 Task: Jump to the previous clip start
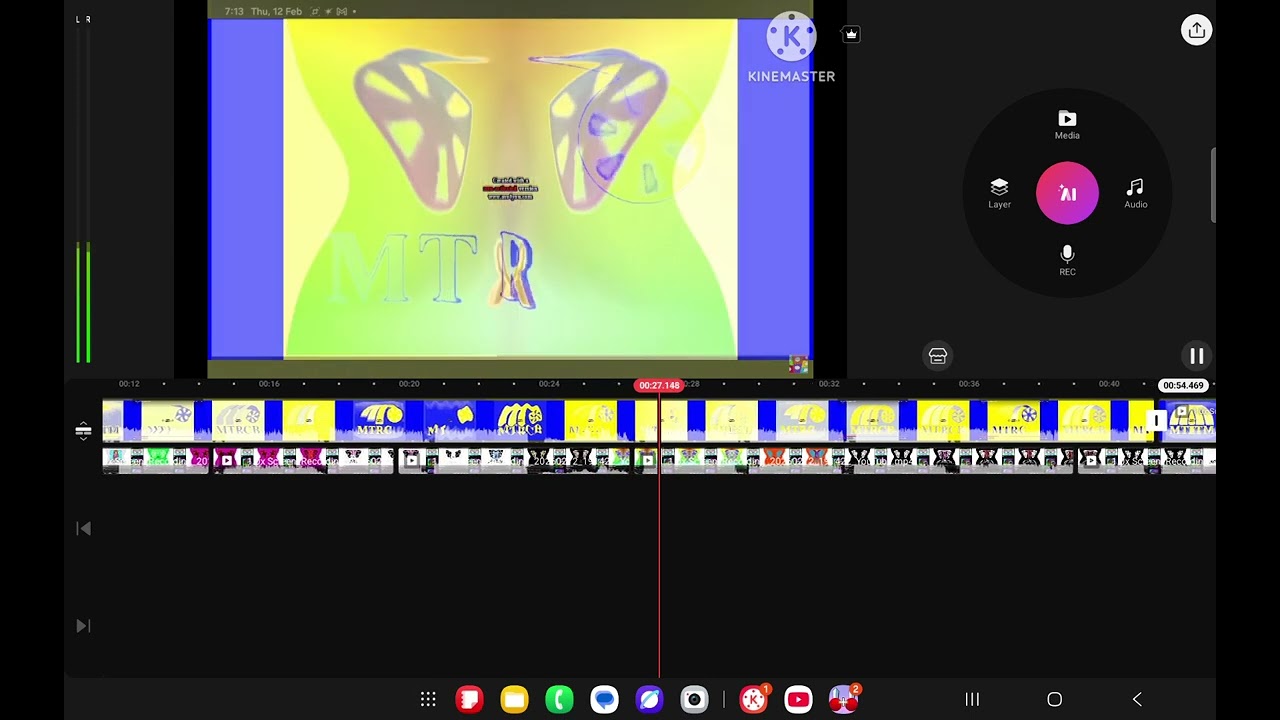tap(84, 528)
